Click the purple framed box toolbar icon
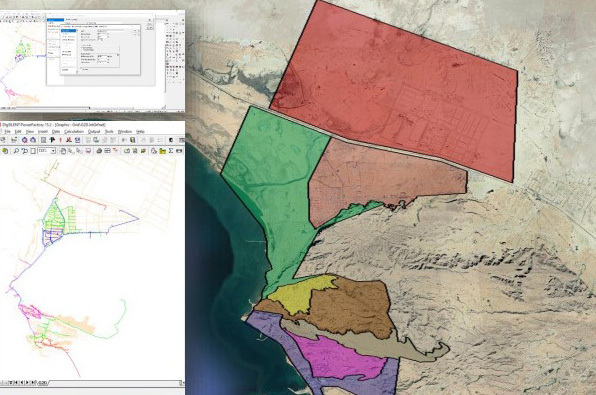The width and height of the screenshot is (596, 395). [x=77, y=140]
